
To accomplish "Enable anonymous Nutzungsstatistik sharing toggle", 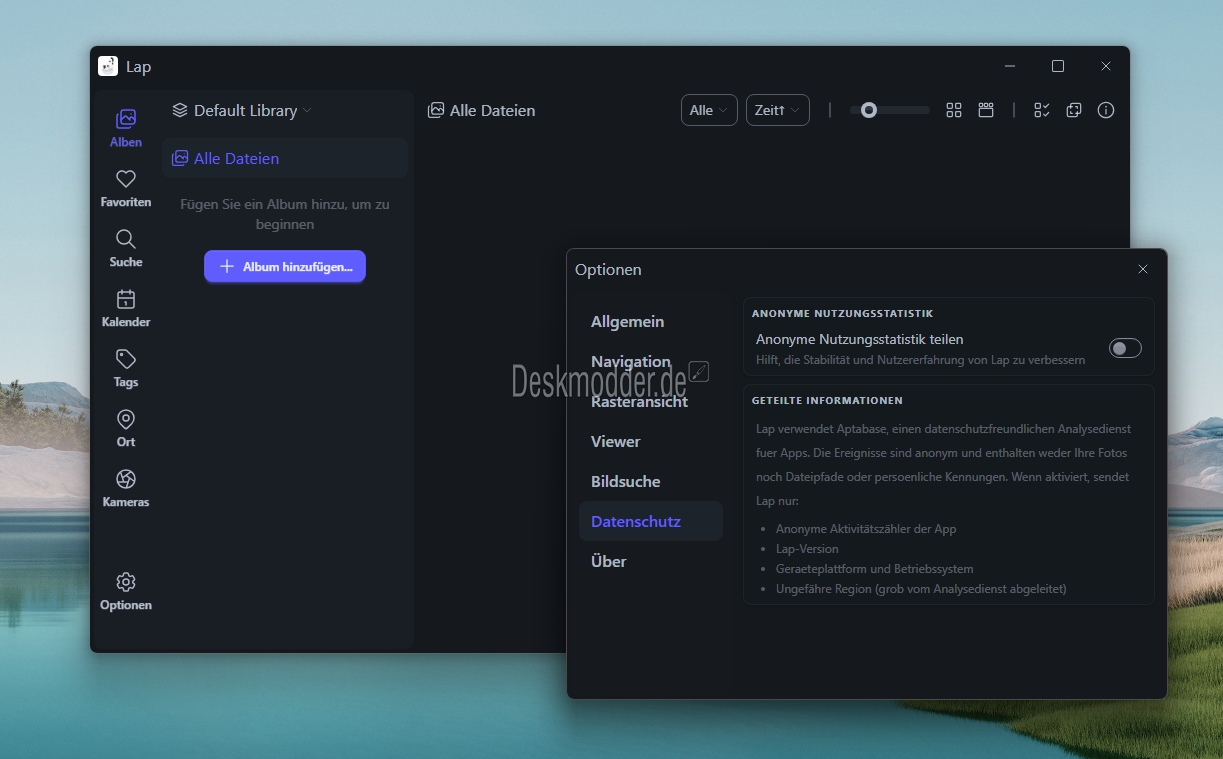I will click(x=1124, y=348).
